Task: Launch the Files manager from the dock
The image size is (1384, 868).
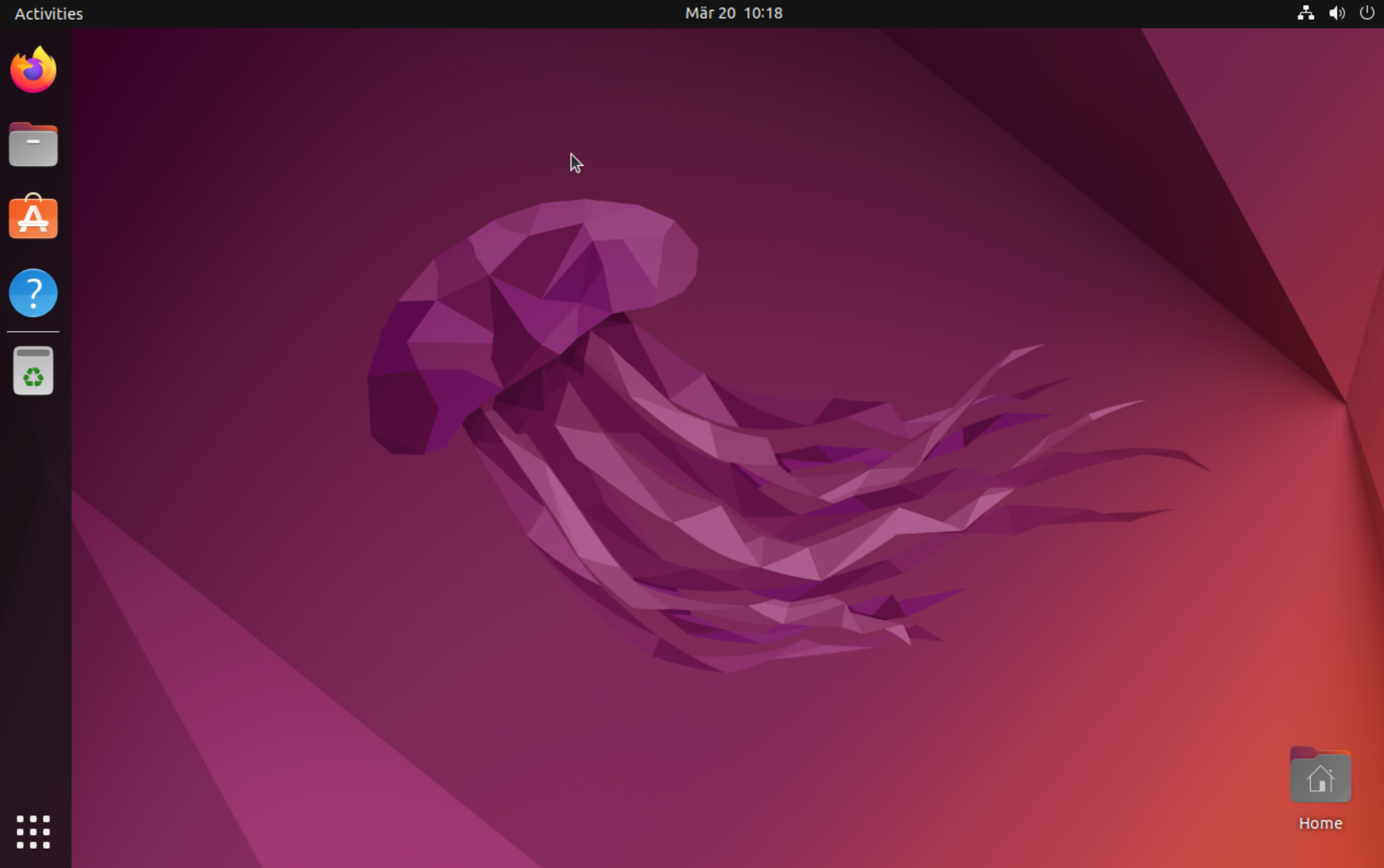Action: click(x=34, y=144)
